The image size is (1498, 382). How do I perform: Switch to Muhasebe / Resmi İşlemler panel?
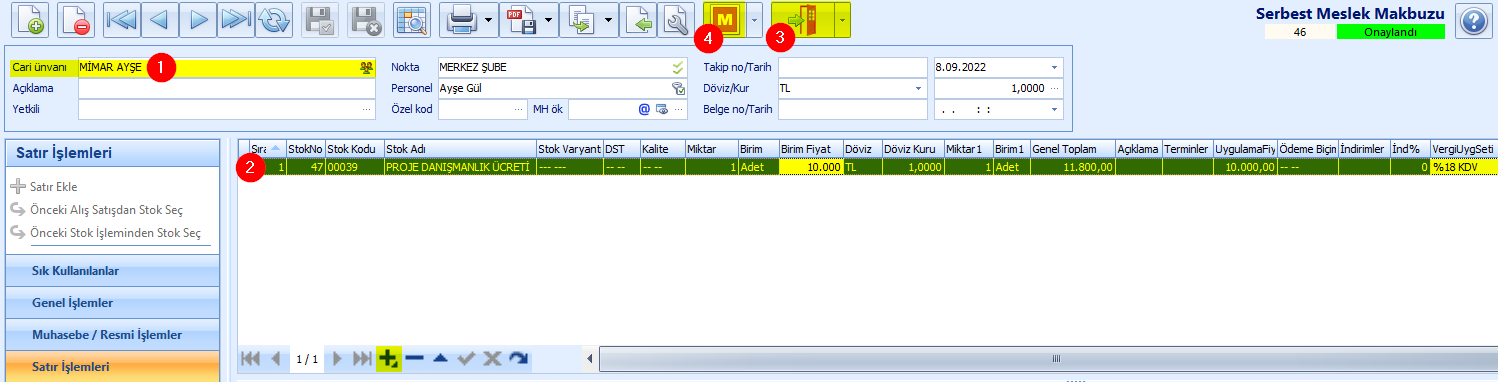pyautogui.click(x=110, y=335)
